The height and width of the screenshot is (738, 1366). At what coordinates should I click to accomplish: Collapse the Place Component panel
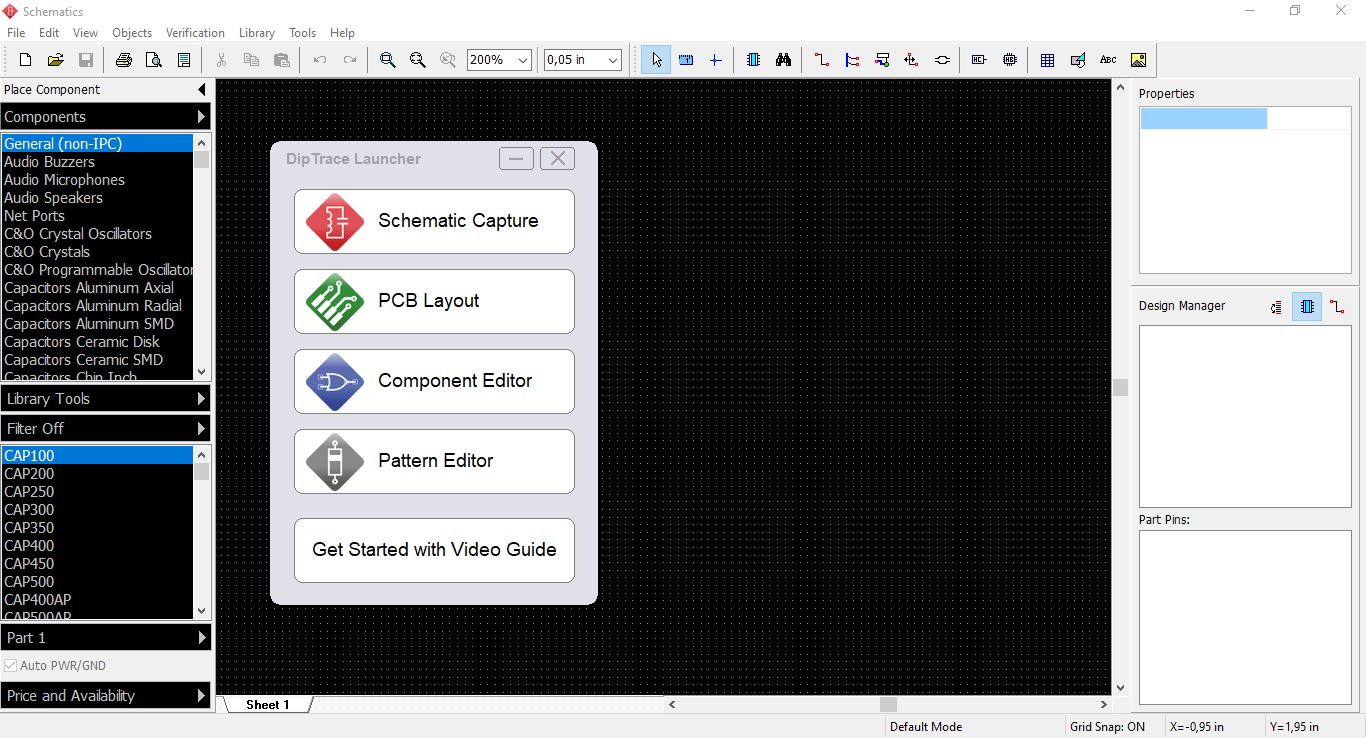(x=201, y=90)
